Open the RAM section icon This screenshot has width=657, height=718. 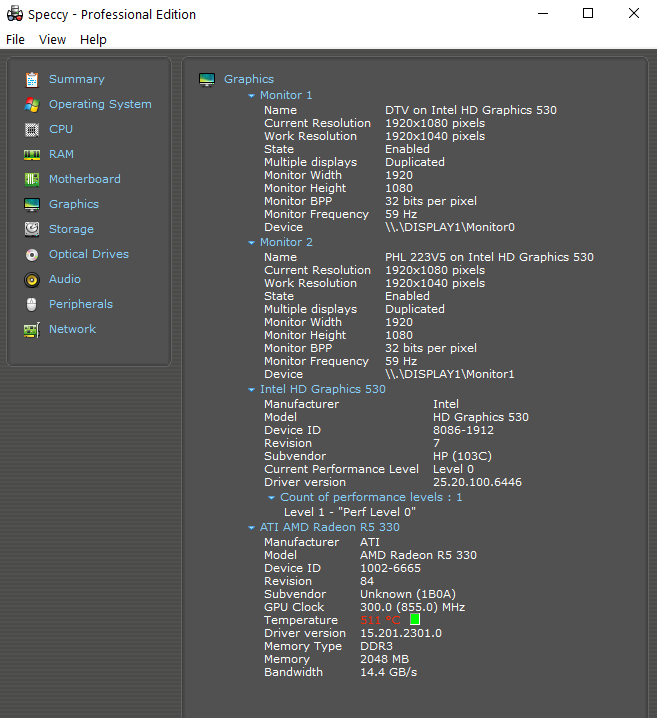pos(32,154)
